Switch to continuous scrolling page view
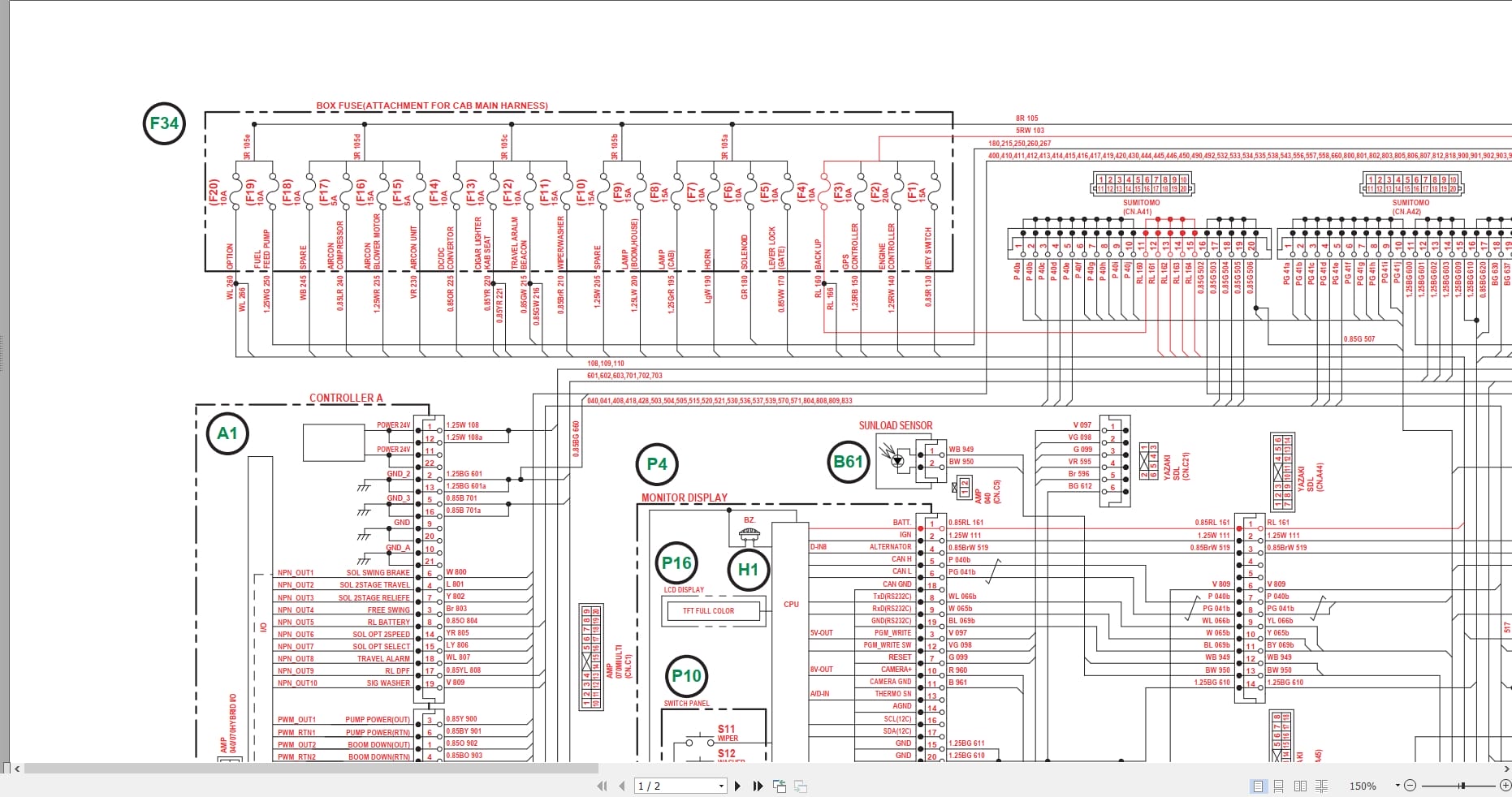This screenshot has height=797, width=1512. 1280,786
